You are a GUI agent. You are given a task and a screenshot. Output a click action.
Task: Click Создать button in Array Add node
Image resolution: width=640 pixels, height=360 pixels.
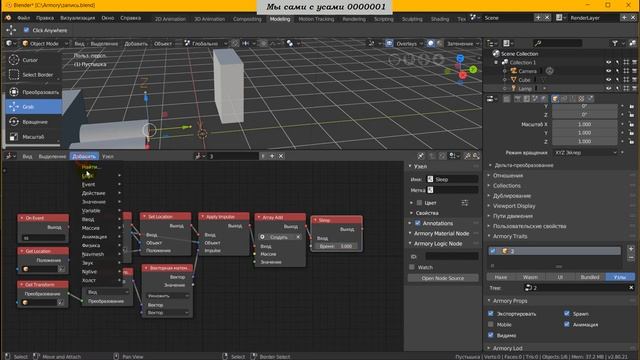279,237
